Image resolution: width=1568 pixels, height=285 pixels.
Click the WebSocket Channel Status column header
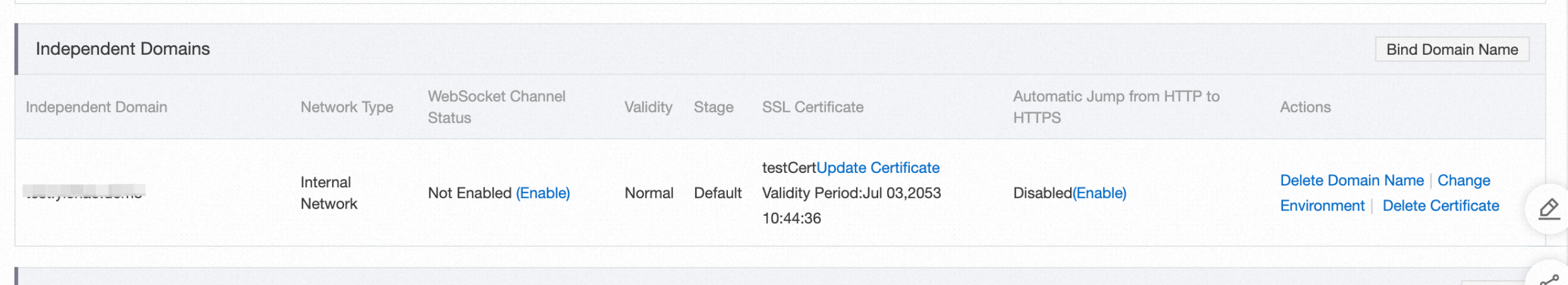[496, 107]
